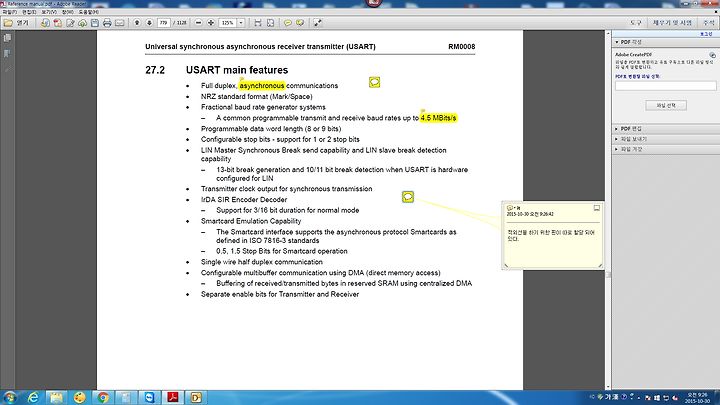Open the Windows Start menu

click(10, 397)
